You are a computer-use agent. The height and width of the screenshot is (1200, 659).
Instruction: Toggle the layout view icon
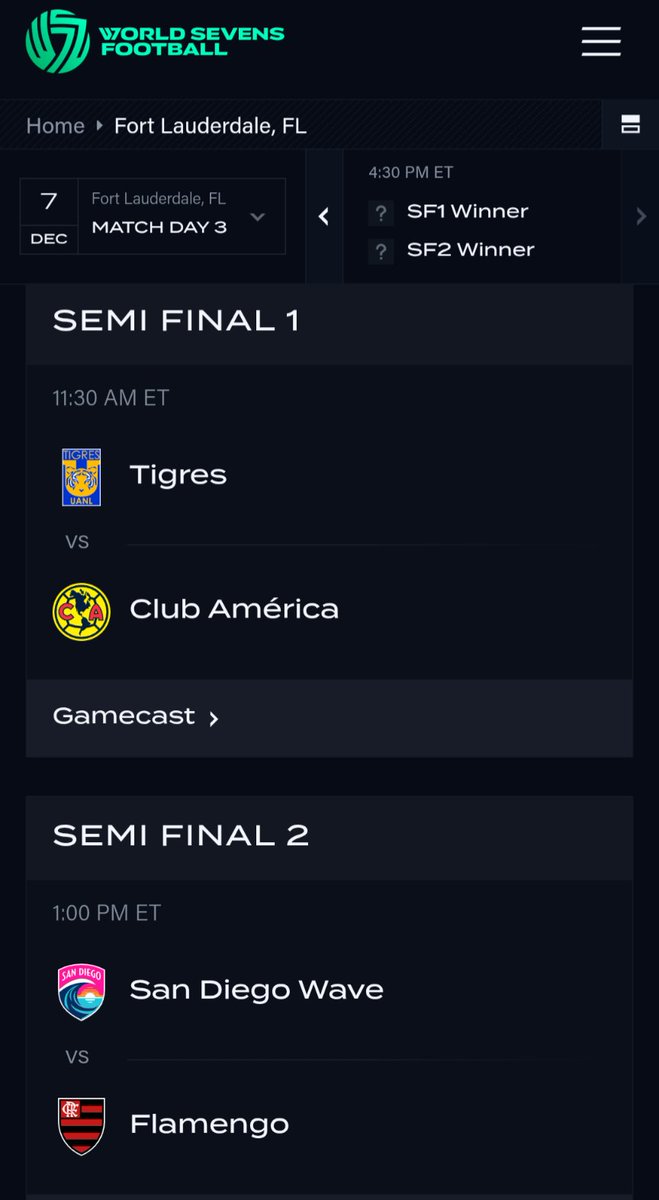coord(630,125)
